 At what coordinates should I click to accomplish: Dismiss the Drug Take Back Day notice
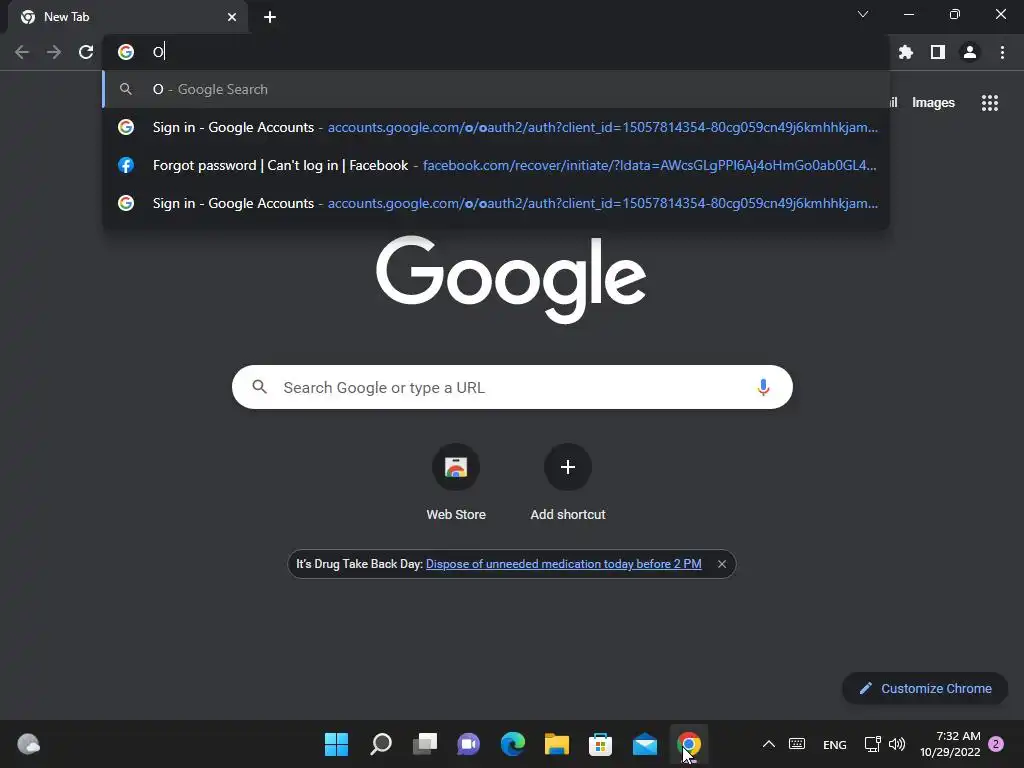(x=722, y=564)
